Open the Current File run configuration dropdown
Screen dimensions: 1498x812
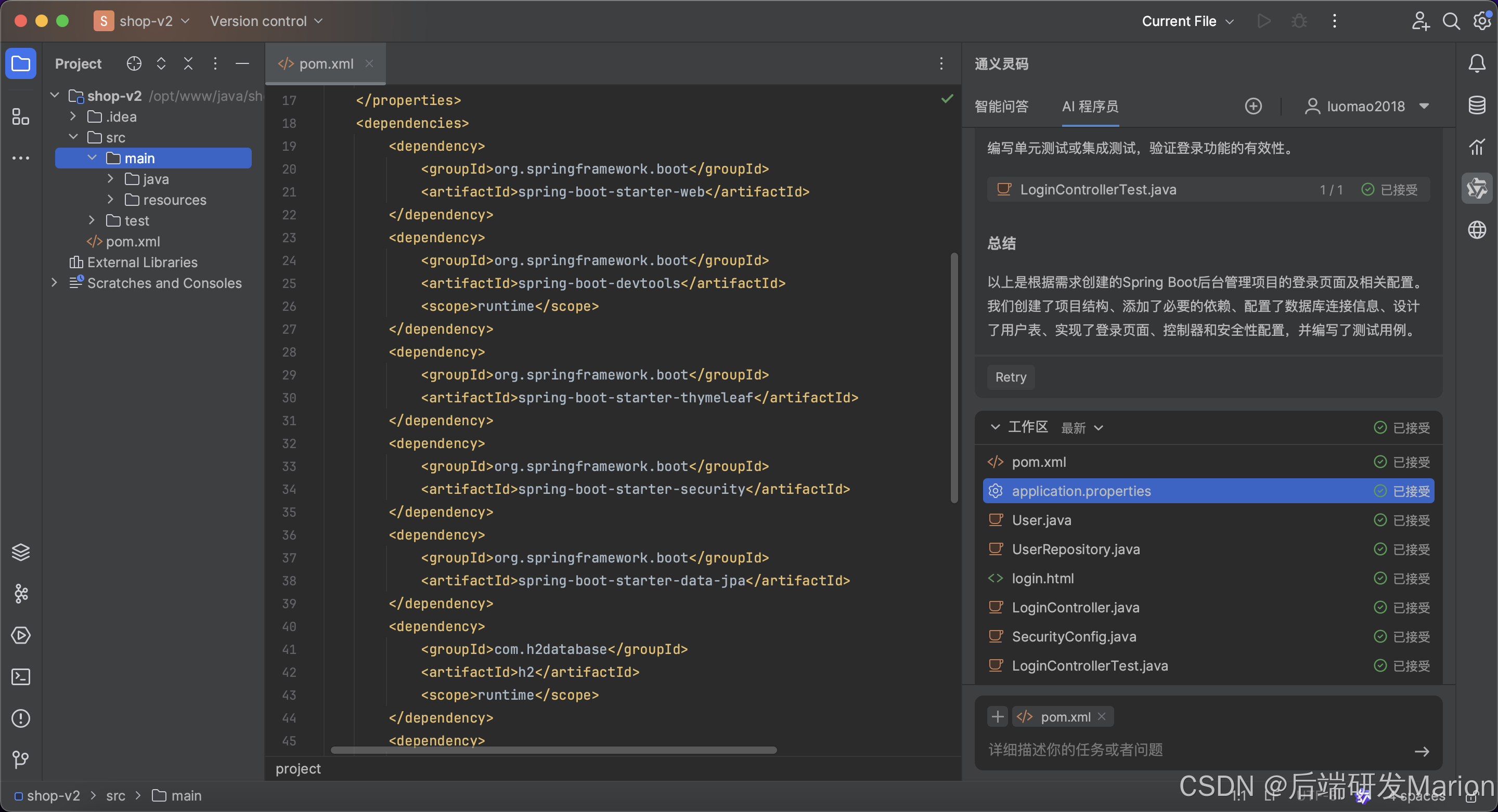(x=1187, y=21)
